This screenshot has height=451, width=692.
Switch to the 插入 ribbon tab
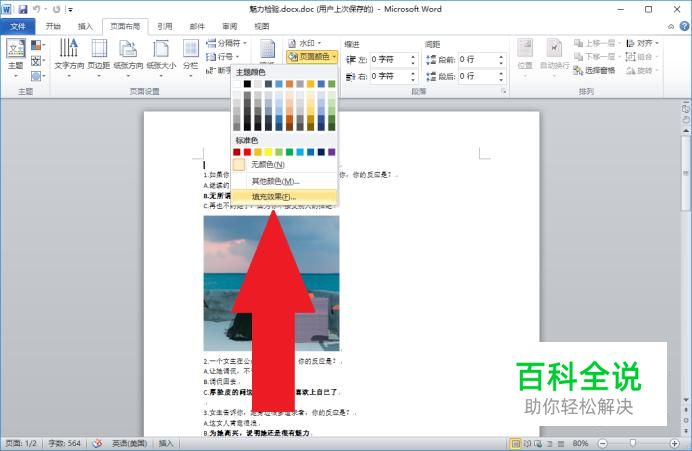click(86, 27)
